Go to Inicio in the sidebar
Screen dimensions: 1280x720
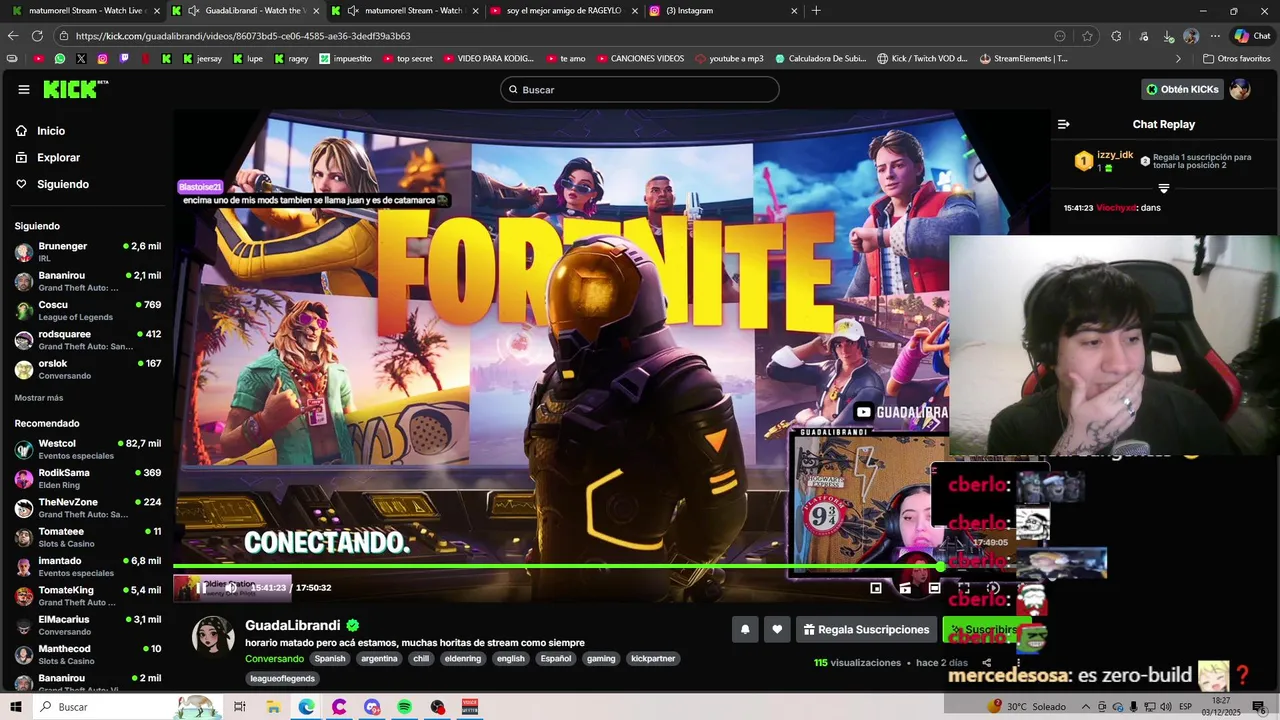(x=41, y=131)
